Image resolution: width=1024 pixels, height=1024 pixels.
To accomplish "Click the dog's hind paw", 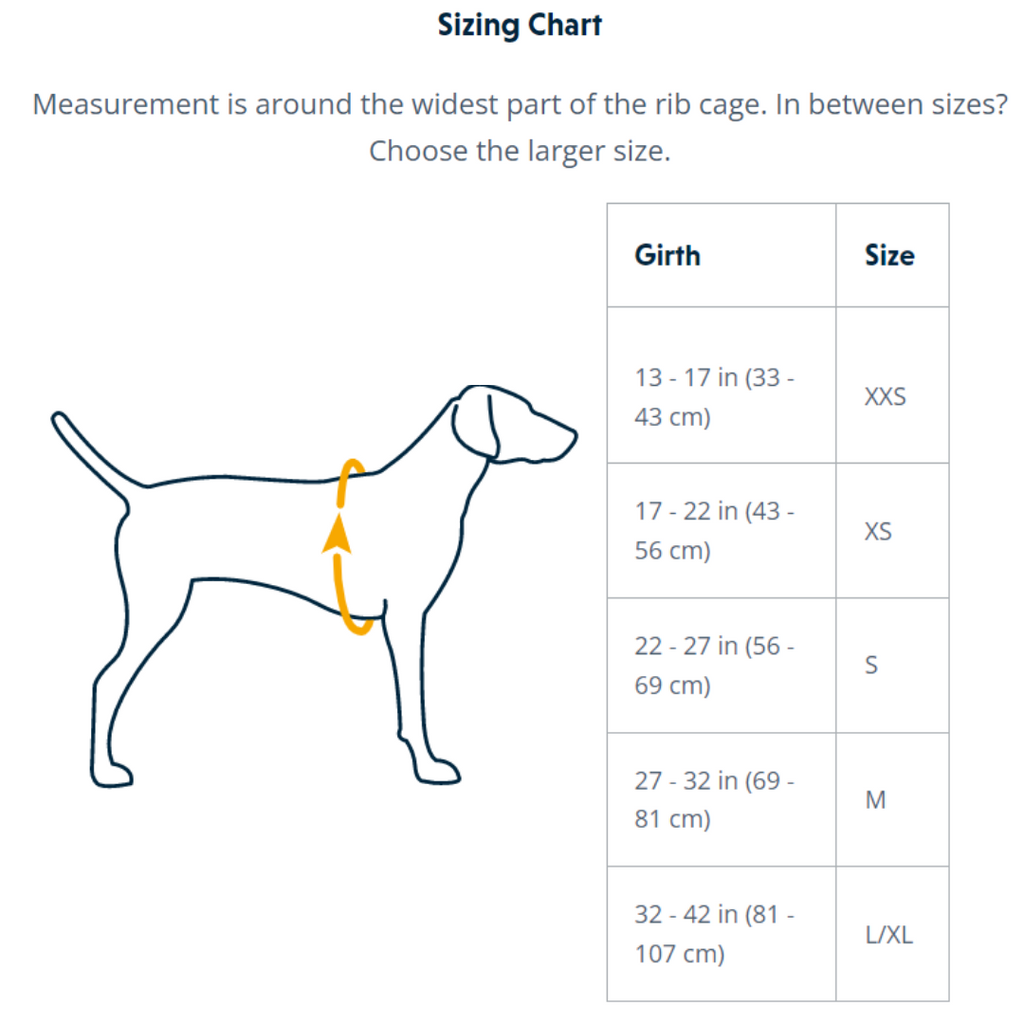I will click(112, 772).
